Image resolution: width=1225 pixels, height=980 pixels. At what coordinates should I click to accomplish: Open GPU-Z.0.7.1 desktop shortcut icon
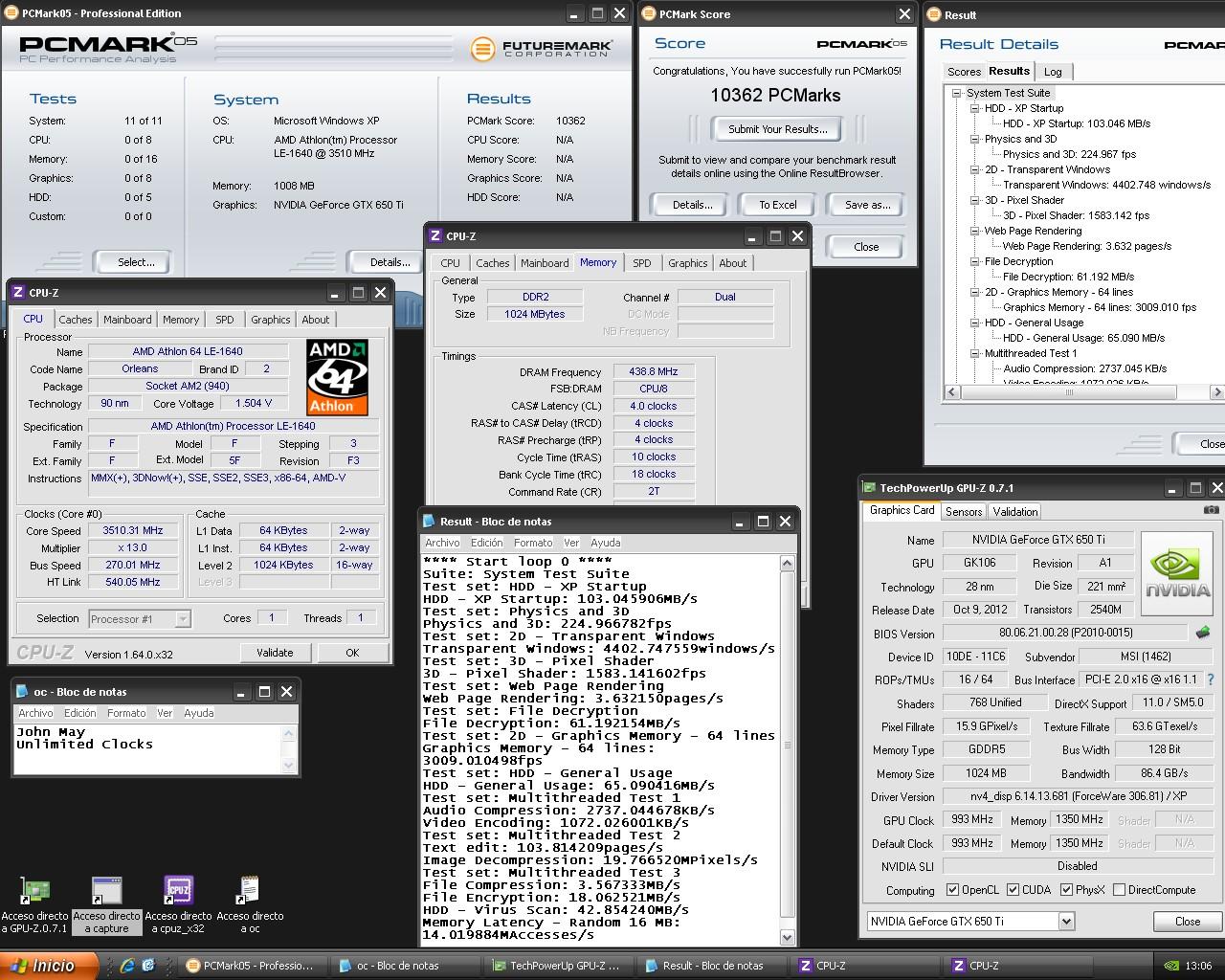point(35,891)
